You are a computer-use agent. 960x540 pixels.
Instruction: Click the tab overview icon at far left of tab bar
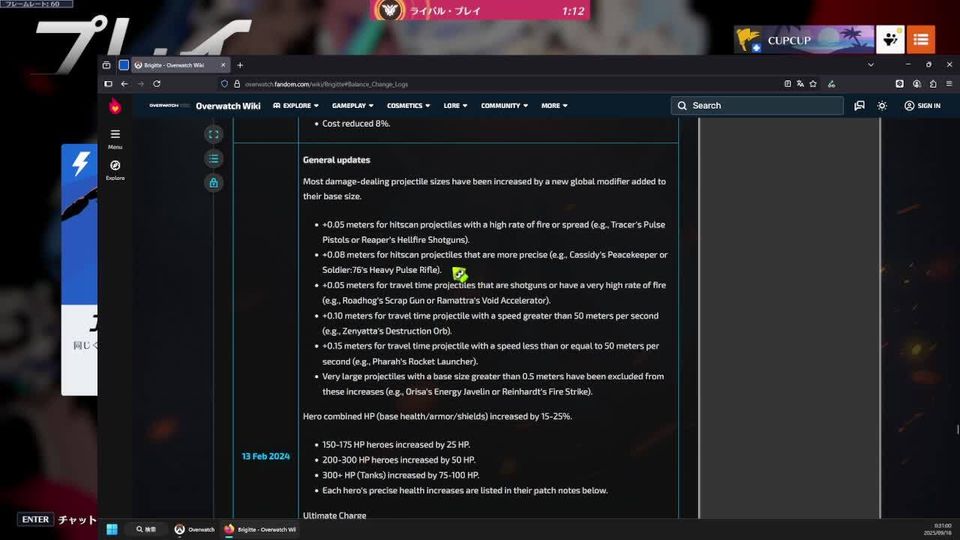(107, 65)
